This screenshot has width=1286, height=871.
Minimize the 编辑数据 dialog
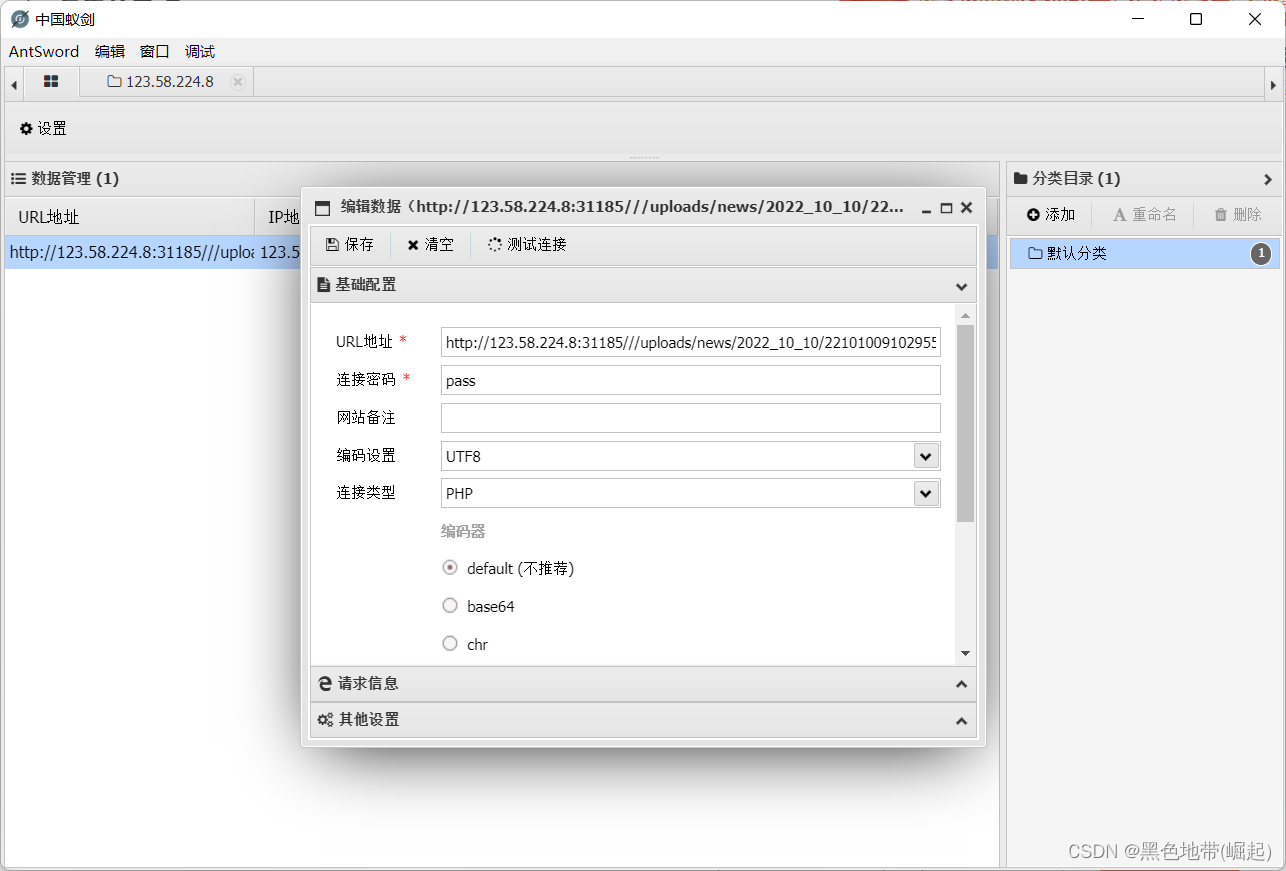tap(926, 208)
